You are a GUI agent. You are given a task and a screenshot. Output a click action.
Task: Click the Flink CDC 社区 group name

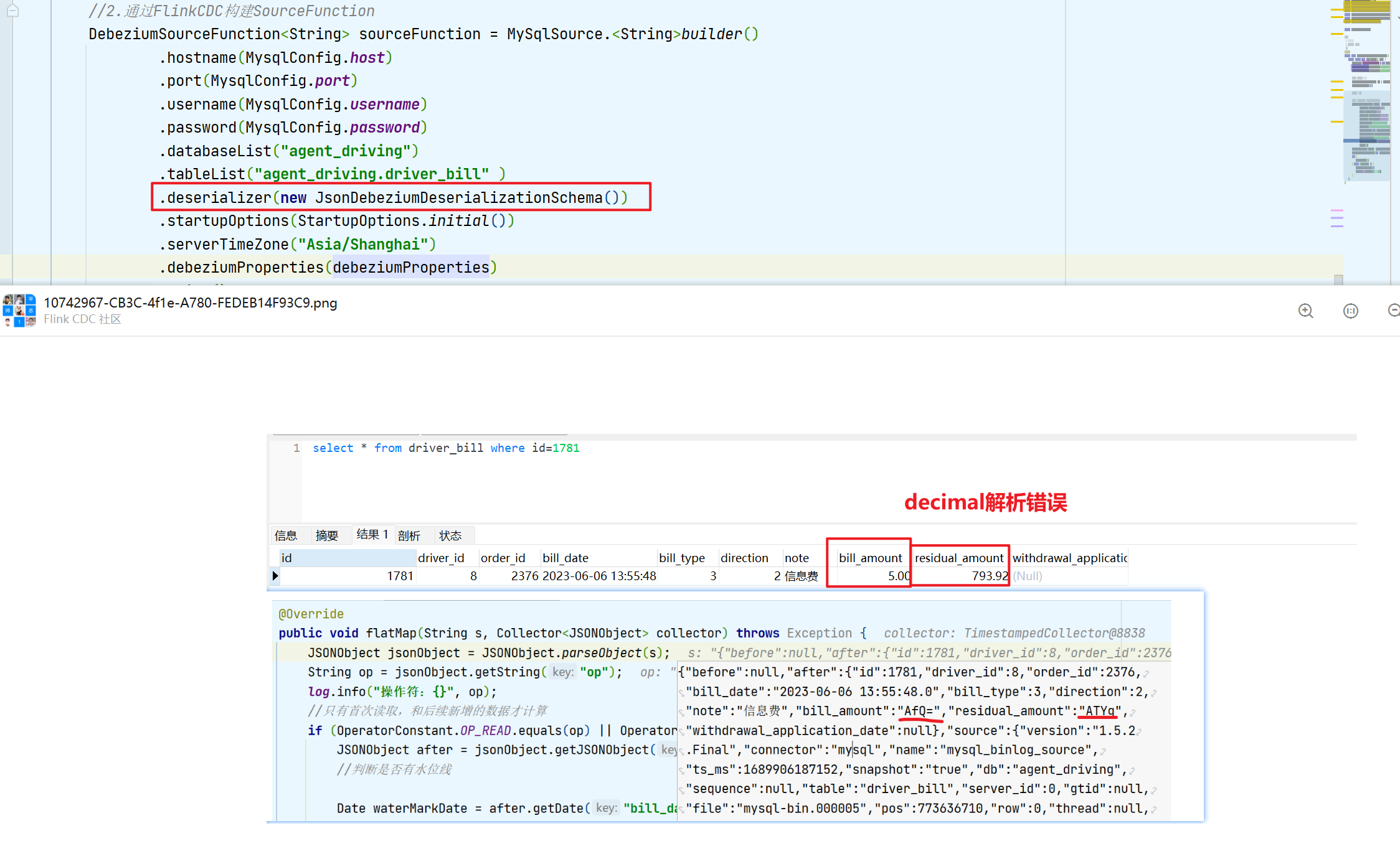click(82, 319)
